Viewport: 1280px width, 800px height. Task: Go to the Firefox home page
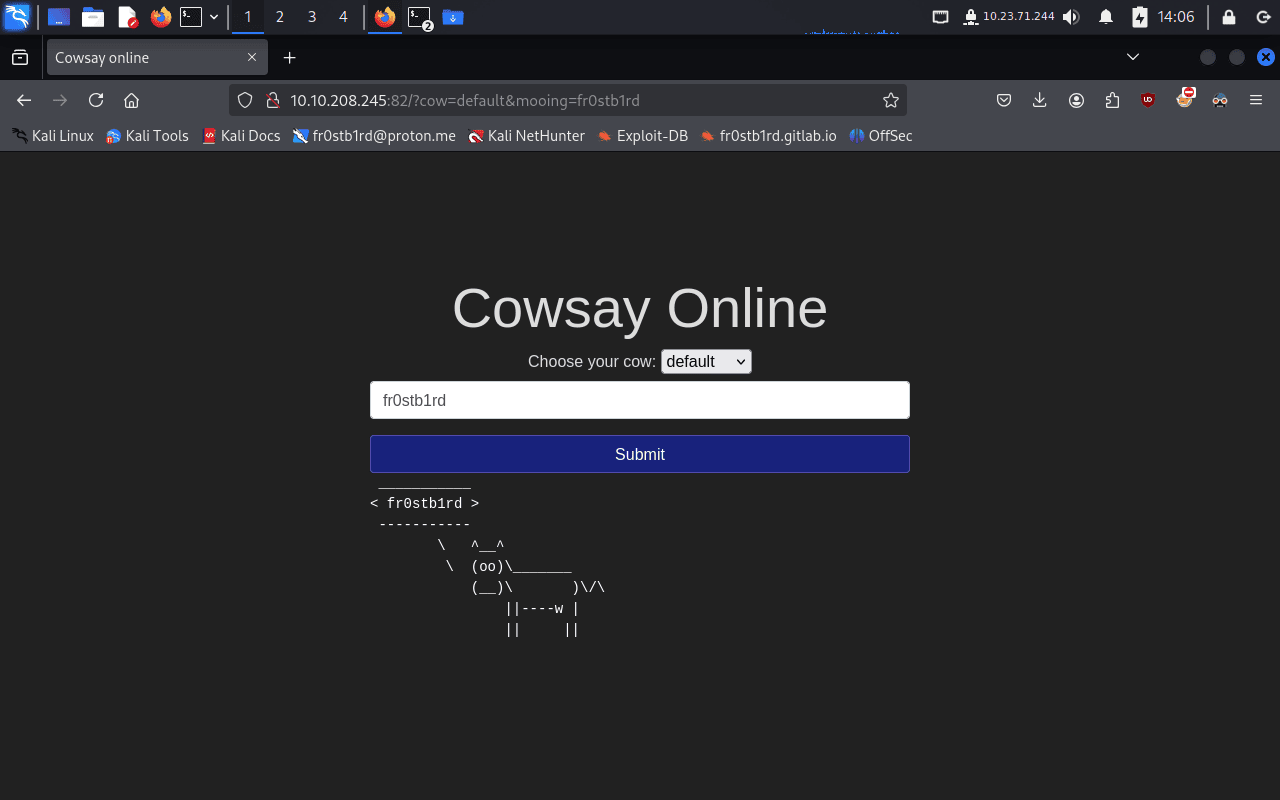coord(131,100)
